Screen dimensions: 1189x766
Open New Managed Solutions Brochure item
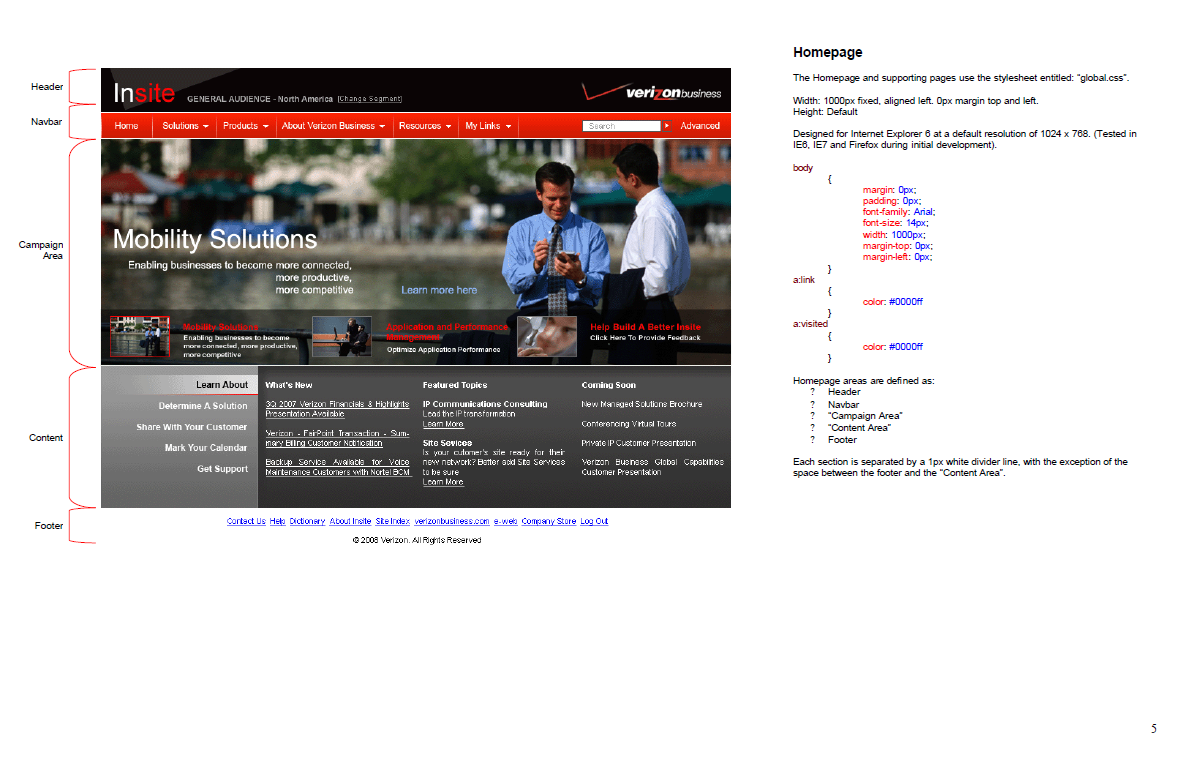(x=642, y=404)
